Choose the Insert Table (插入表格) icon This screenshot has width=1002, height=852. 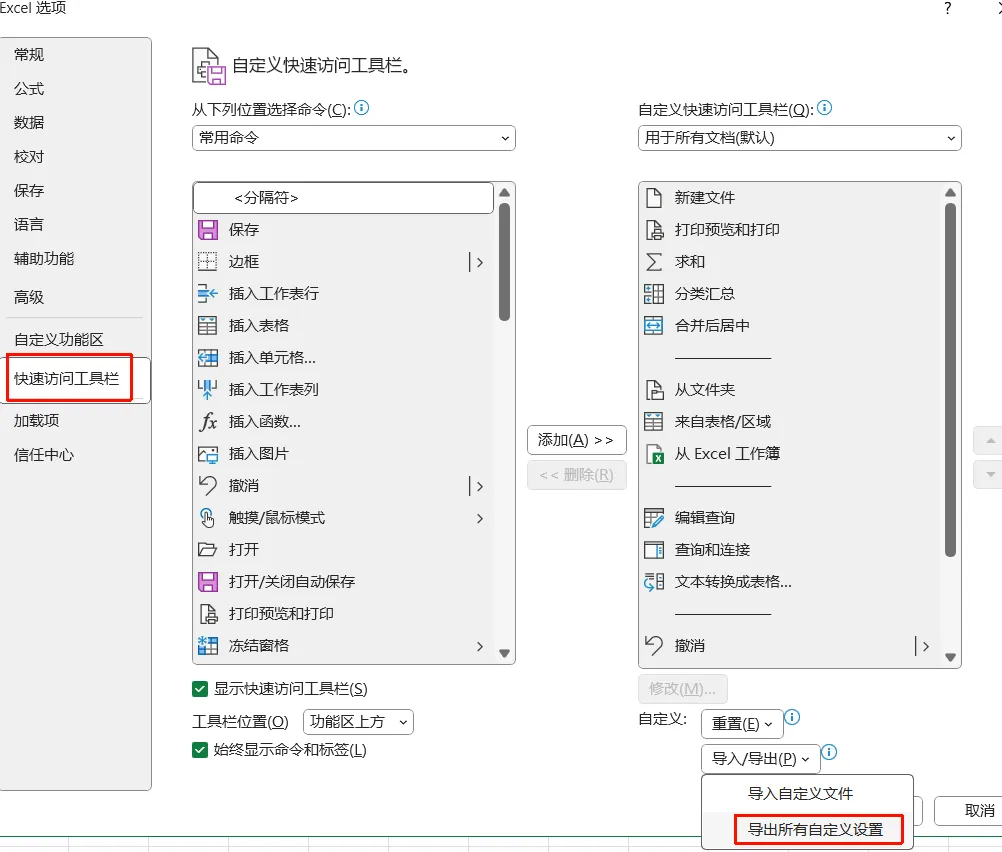208,325
